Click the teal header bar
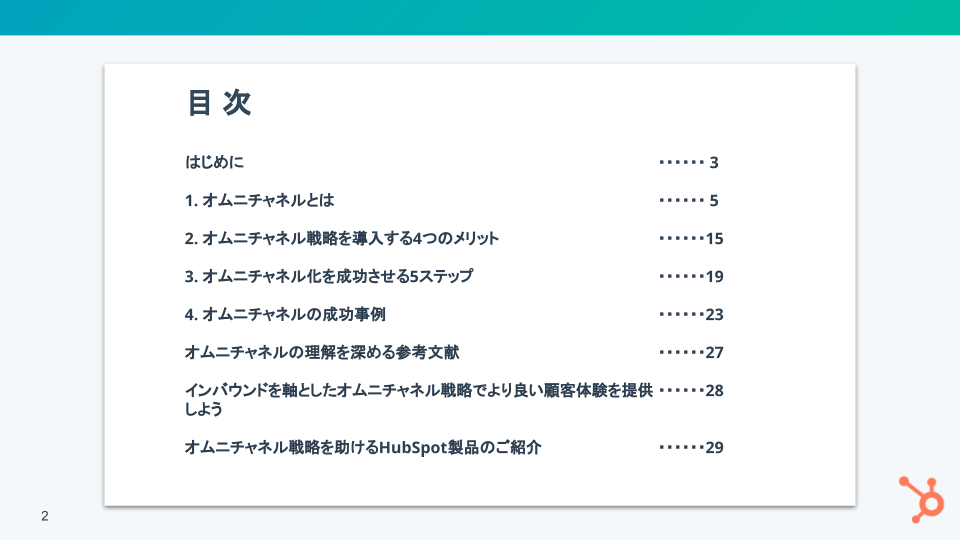This screenshot has height=540, width=960. pyautogui.click(x=480, y=17)
